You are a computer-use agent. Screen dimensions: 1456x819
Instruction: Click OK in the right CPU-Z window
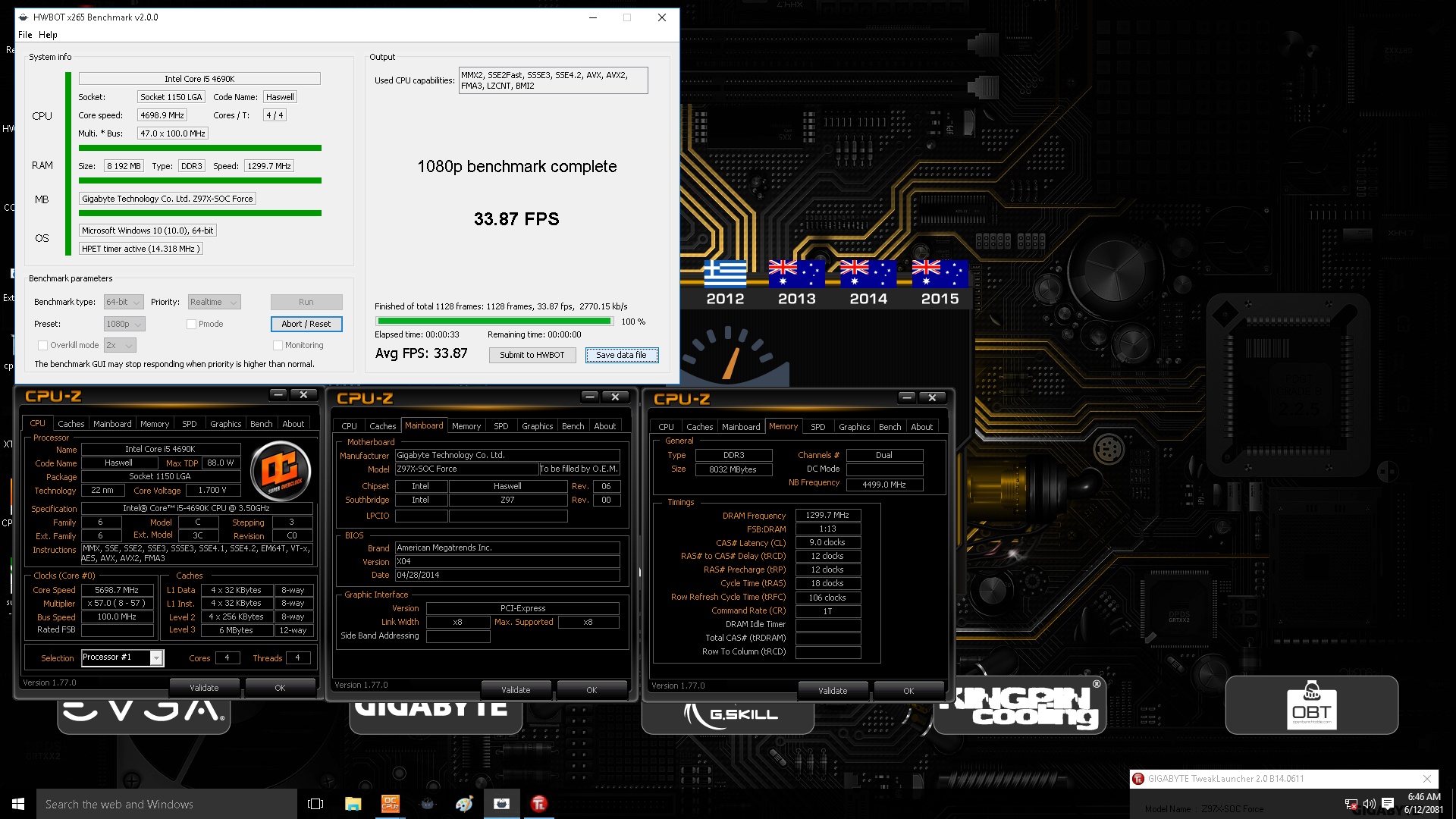click(x=908, y=692)
